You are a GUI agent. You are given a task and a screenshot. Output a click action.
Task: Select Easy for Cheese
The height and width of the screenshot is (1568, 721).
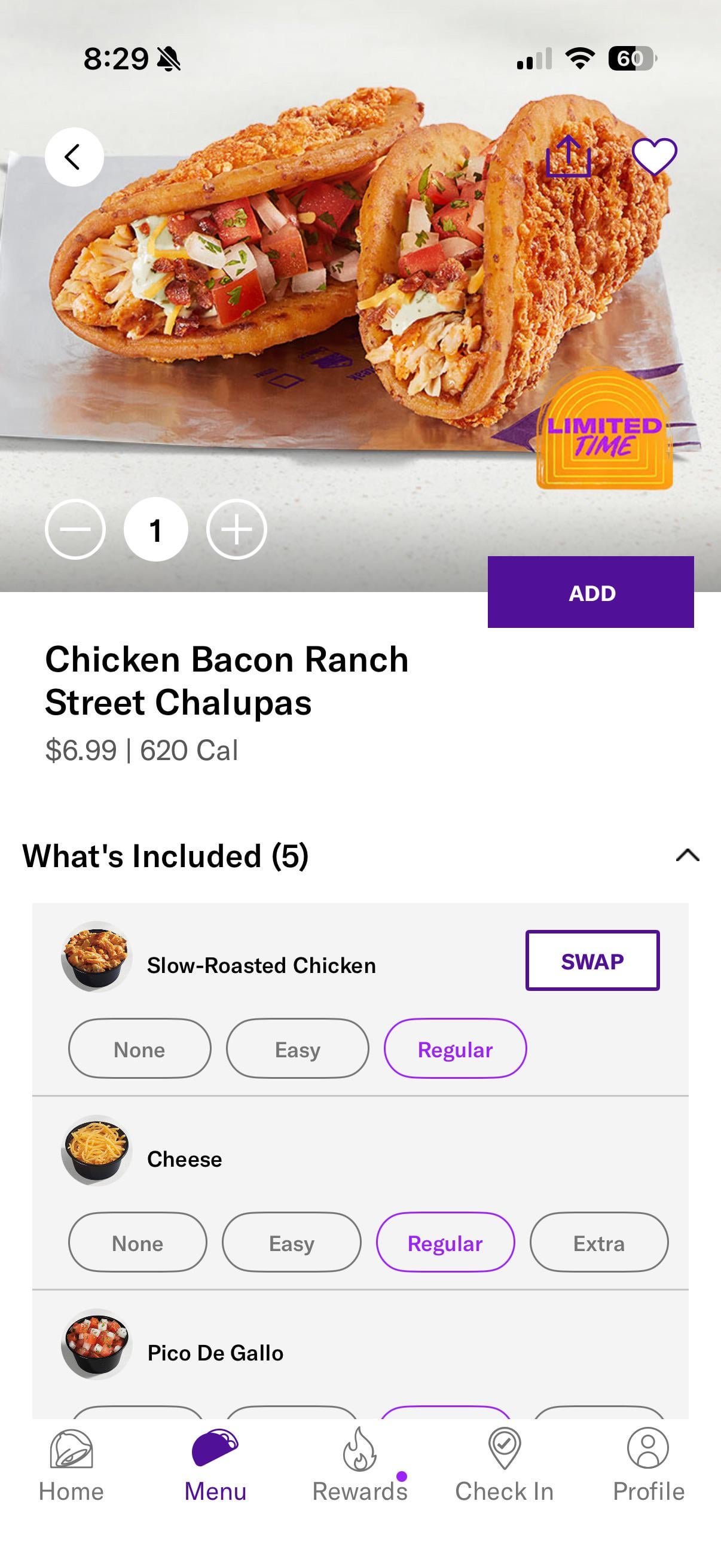coord(291,1242)
